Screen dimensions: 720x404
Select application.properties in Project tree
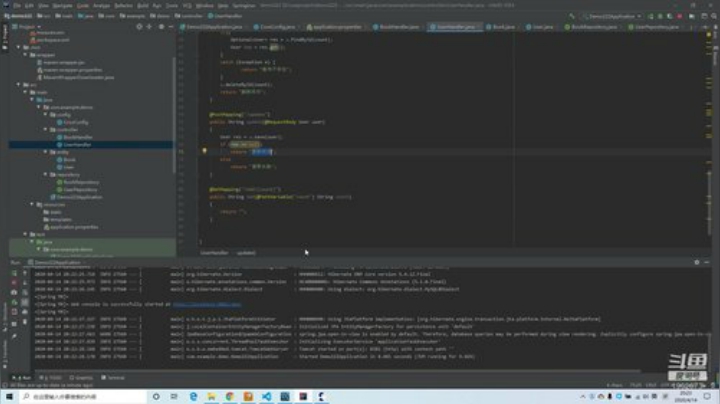[74, 227]
